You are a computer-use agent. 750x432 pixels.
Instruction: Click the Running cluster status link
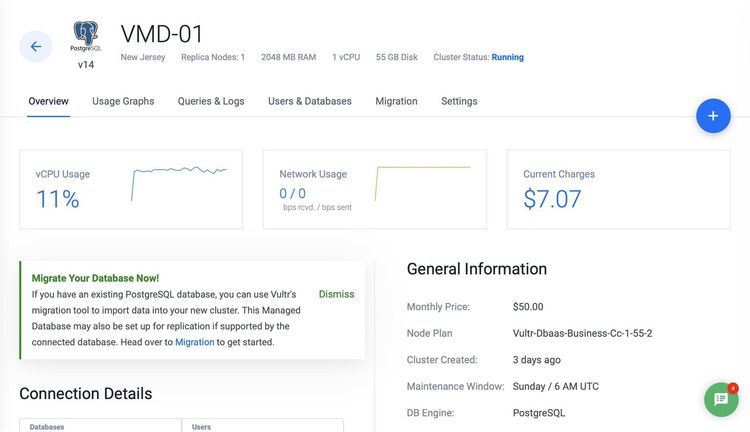[507, 57]
